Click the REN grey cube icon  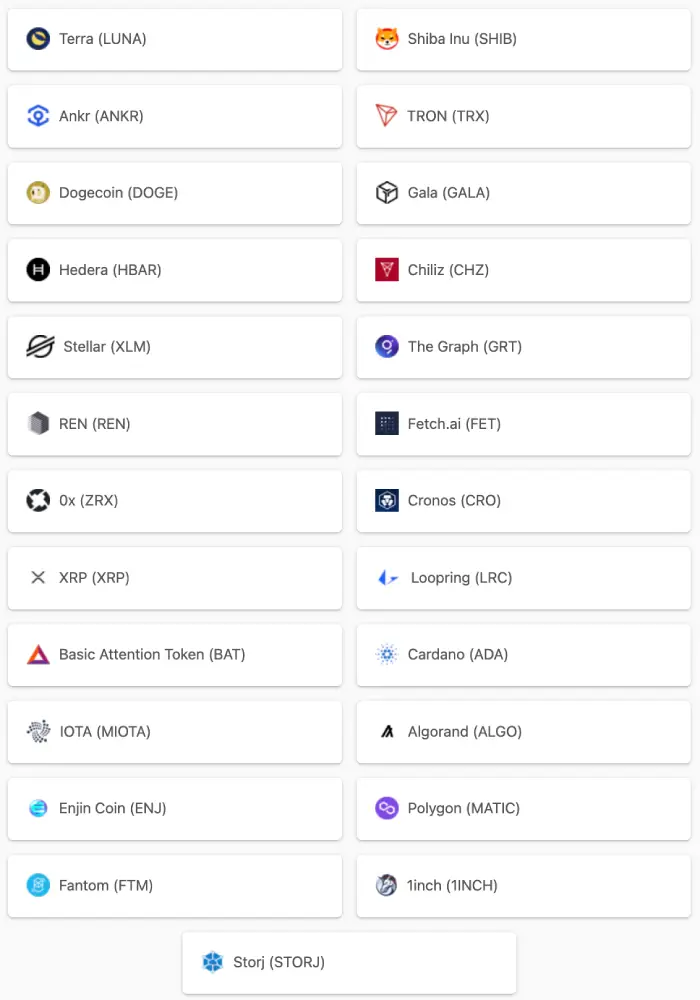[x=38, y=423]
